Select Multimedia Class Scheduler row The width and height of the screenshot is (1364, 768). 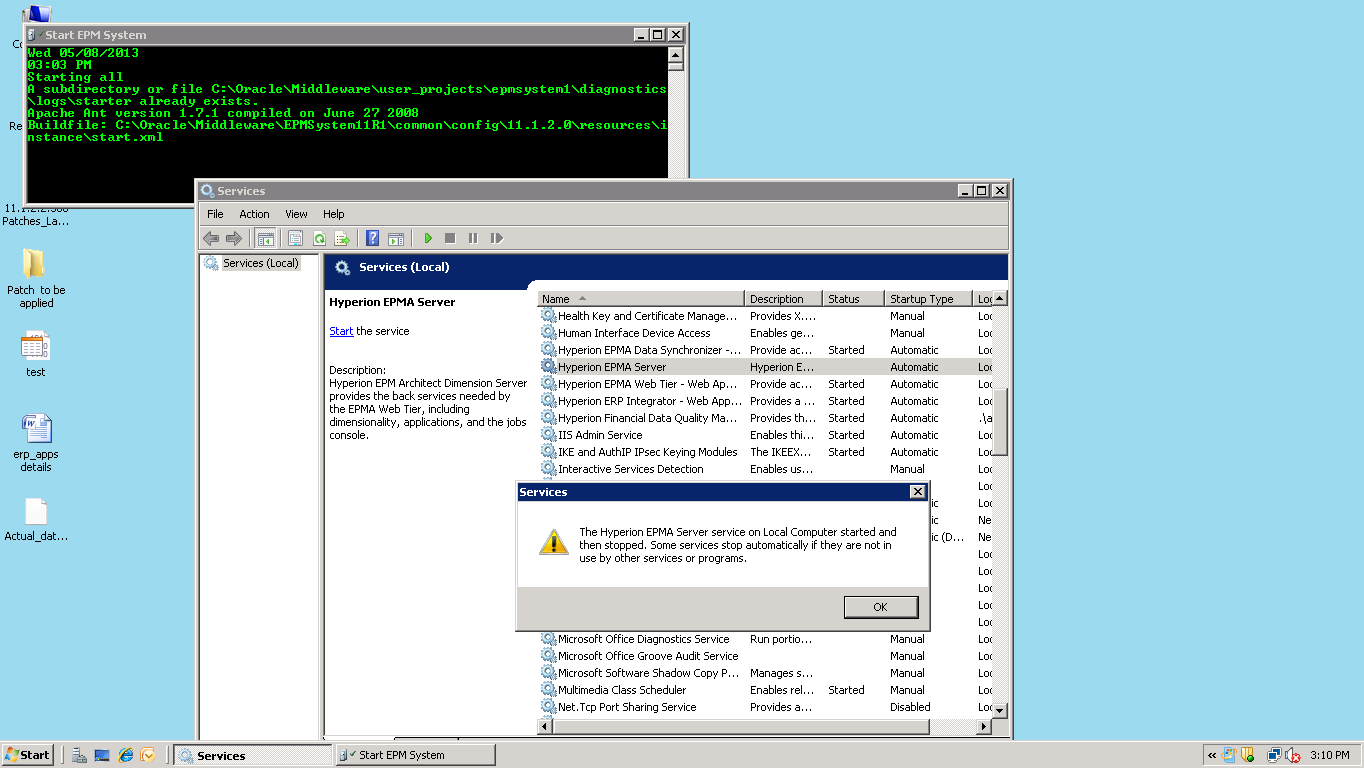(x=765, y=690)
